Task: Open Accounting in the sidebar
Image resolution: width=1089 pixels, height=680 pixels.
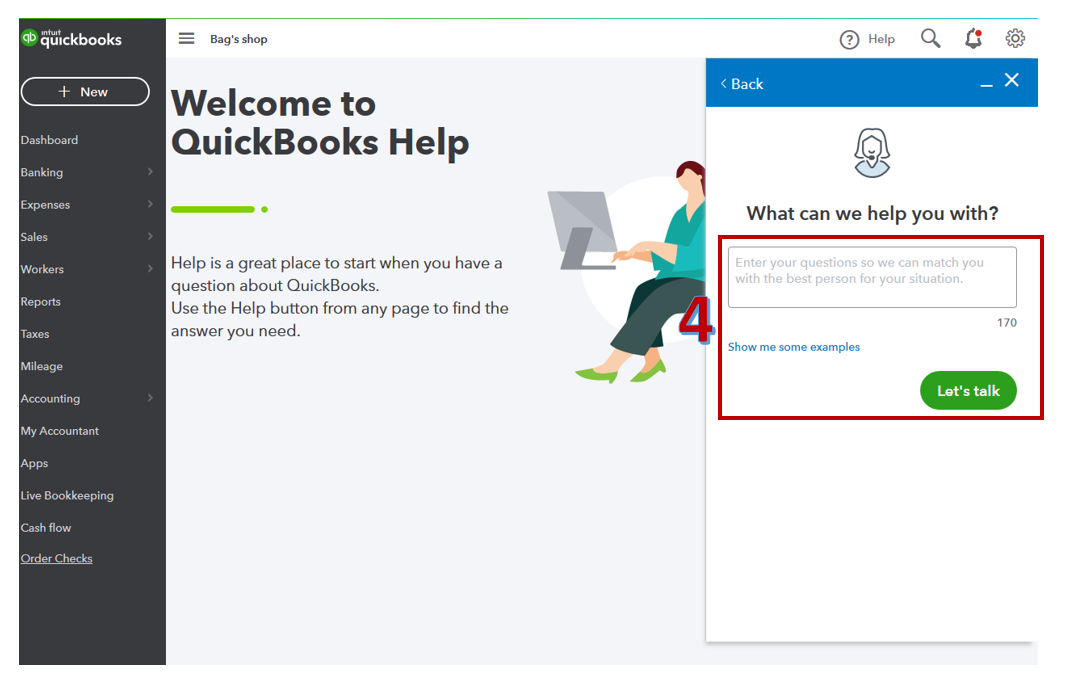Action: tap(50, 399)
